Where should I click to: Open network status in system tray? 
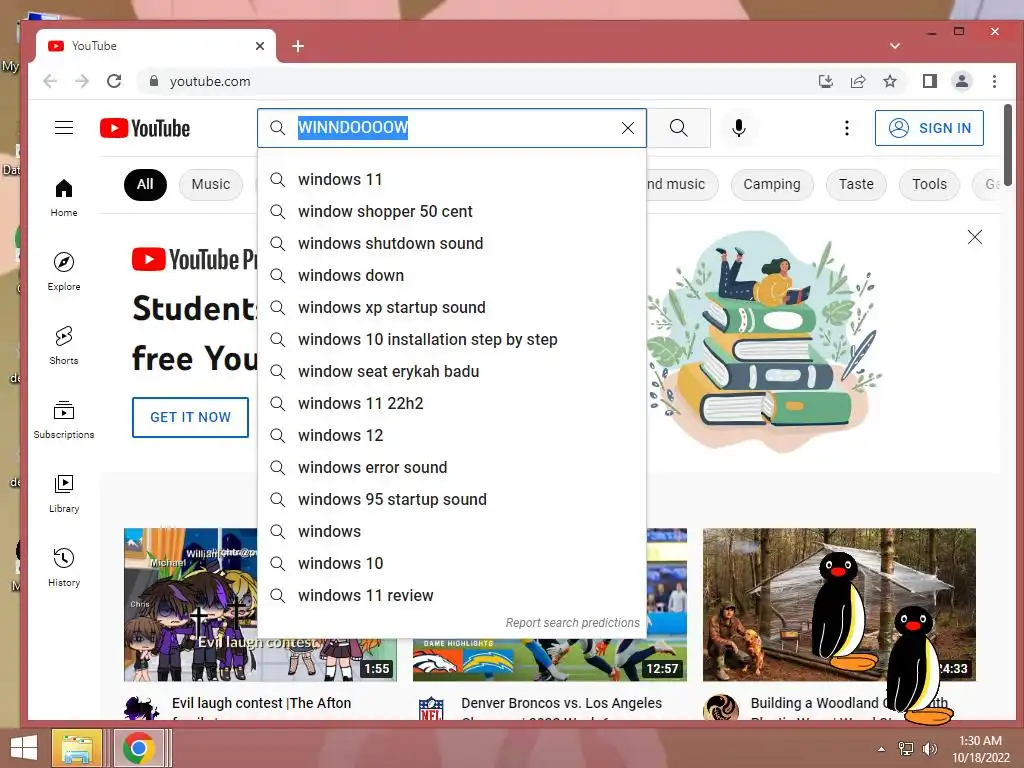pos(906,748)
